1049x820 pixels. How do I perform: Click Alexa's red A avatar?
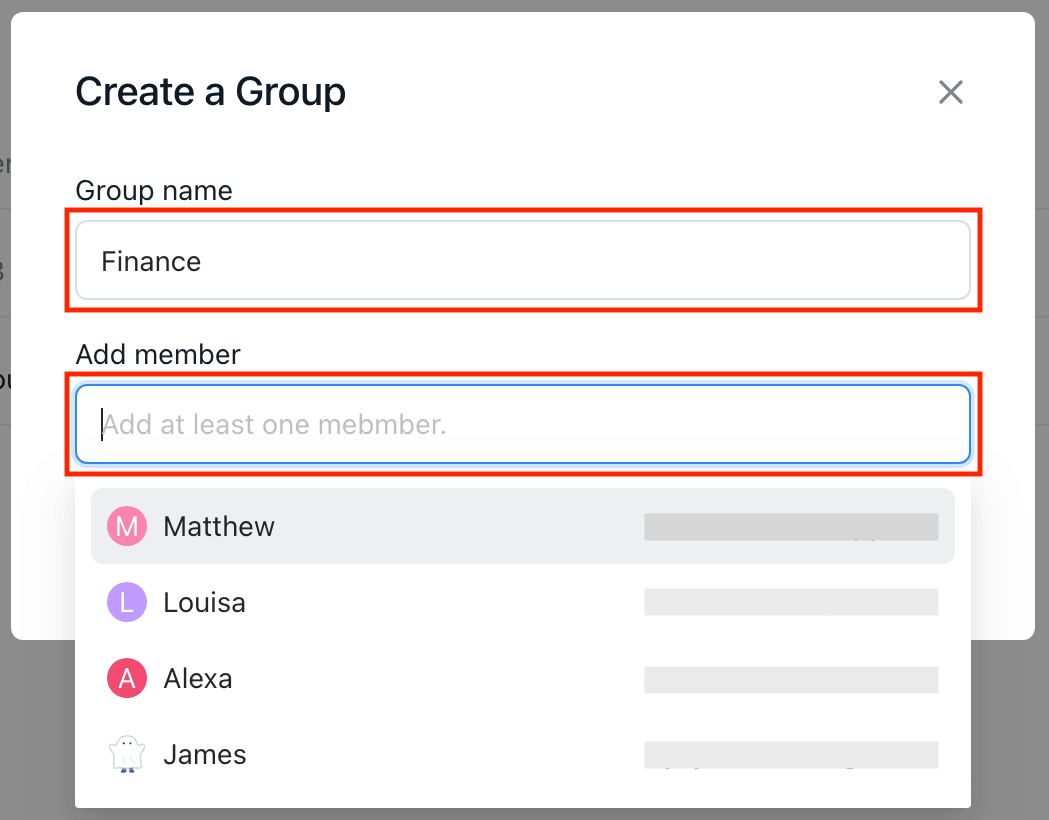pyautogui.click(x=127, y=678)
